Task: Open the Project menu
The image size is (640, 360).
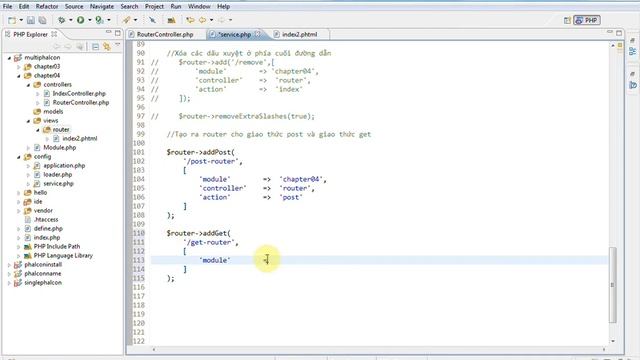Action: click(x=154, y=7)
